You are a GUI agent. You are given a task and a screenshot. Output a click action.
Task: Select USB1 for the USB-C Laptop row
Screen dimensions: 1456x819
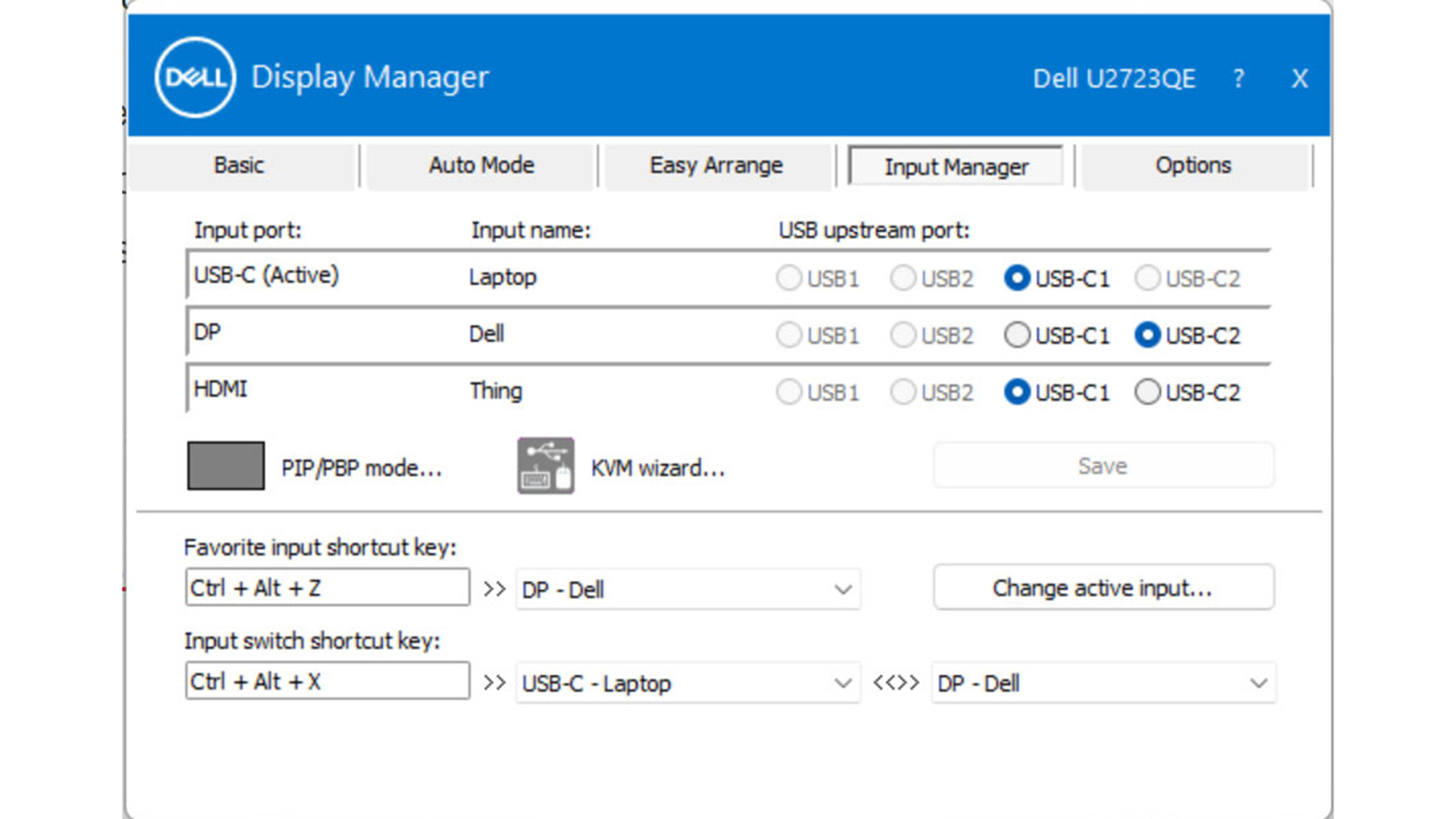tap(817, 278)
